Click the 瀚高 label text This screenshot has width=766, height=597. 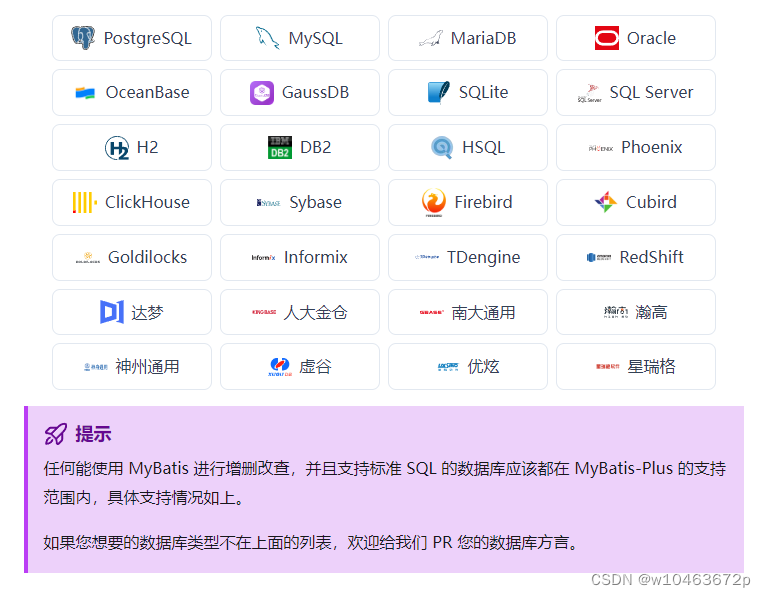[652, 312]
